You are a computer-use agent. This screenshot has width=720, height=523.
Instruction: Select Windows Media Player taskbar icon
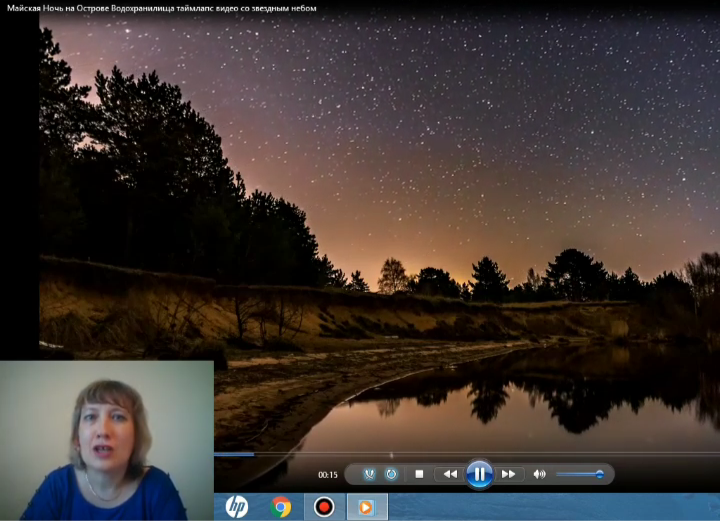[x=366, y=507]
